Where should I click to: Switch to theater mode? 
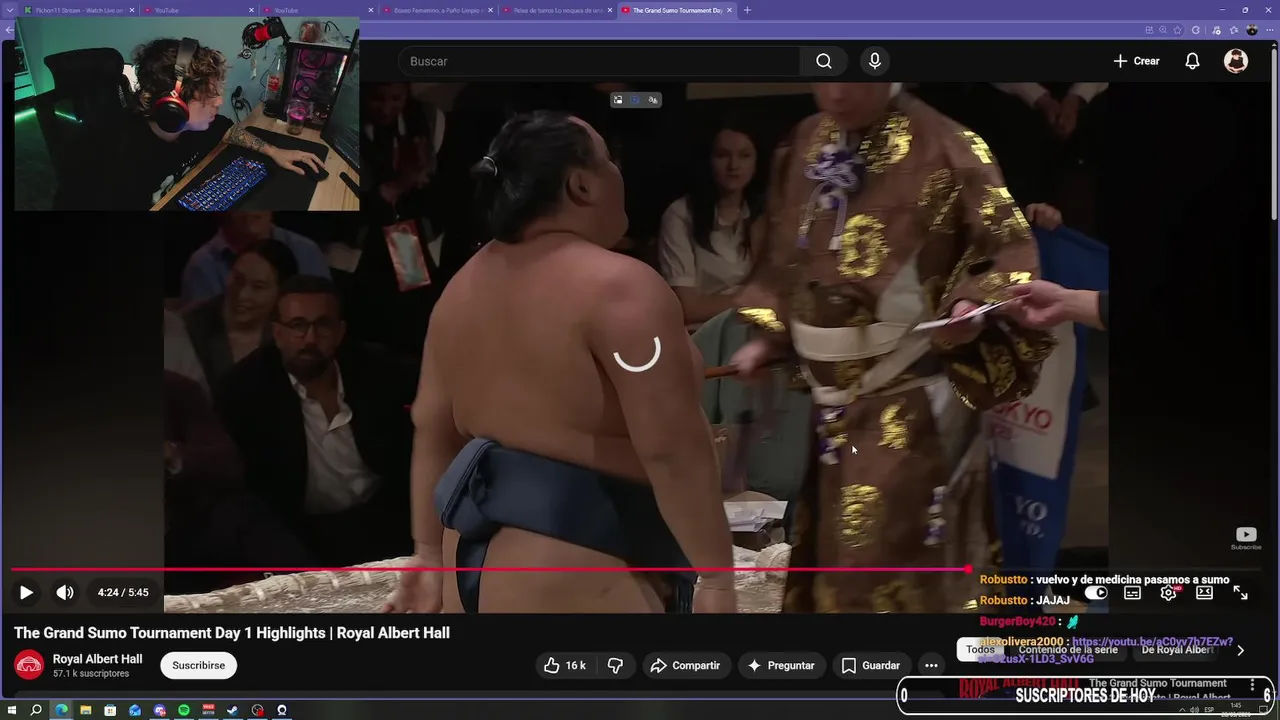tap(1204, 592)
